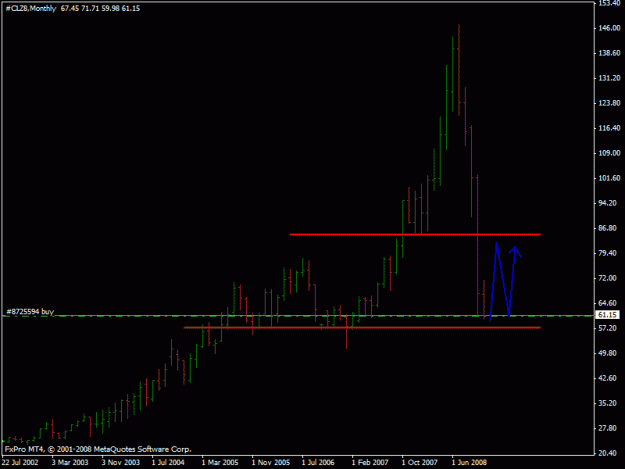The width and height of the screenshot is (625, 469).
Task: Select the upper red horizontal line near 86.80
Action: (x=415, y=235)
